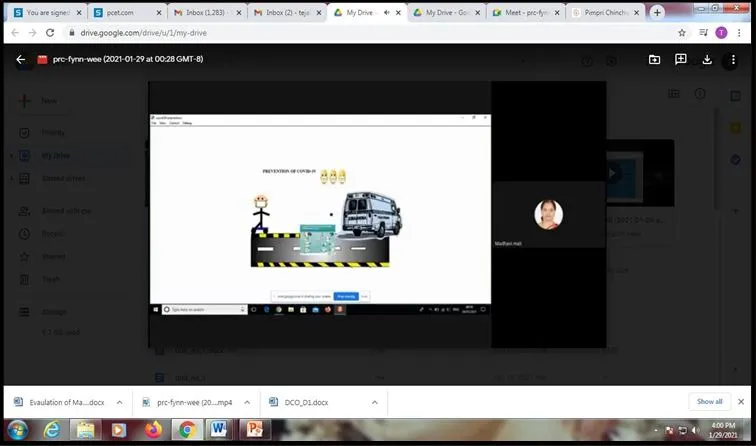
Task: Open a new browser tab
Action: [x=657, y=13]
